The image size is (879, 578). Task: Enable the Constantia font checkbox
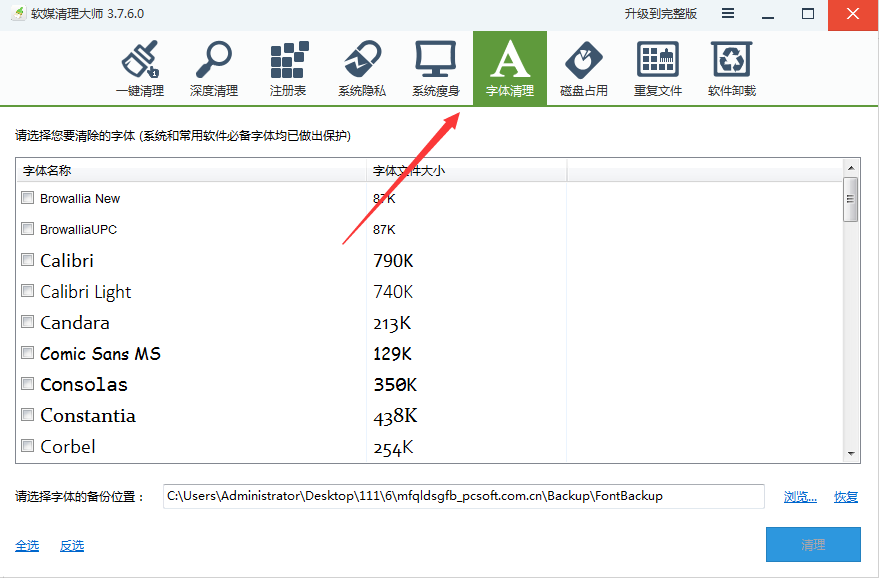(27, 415)
